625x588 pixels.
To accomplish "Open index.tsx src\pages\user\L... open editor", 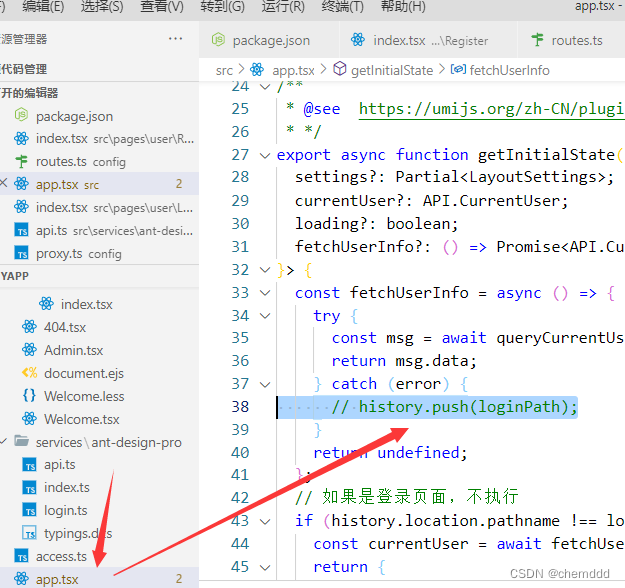I will click(x=99, y=207).
